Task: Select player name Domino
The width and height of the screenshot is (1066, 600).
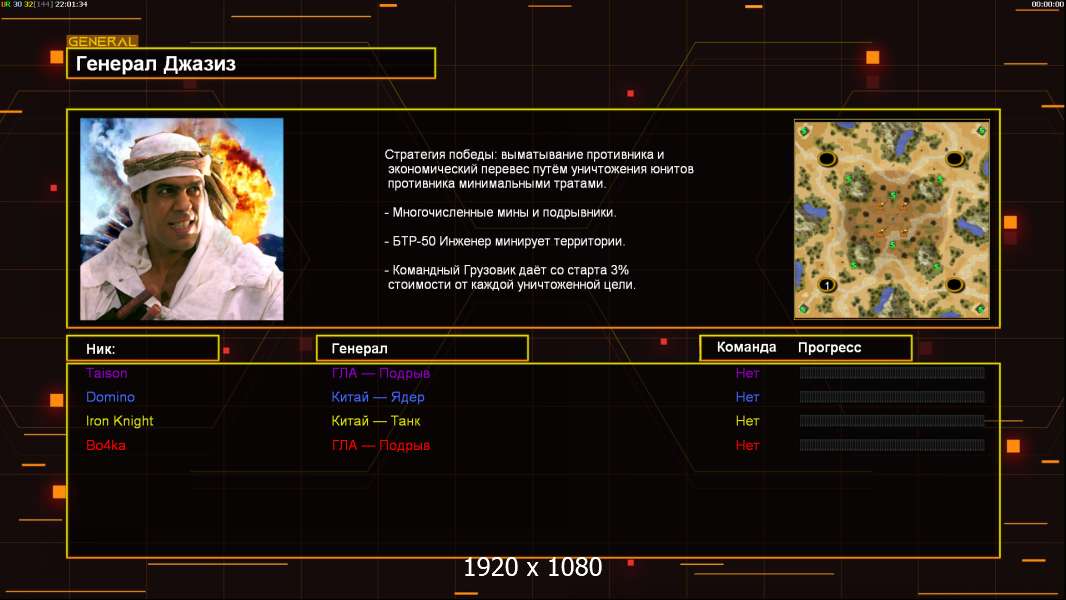Action: pos(110,397)
